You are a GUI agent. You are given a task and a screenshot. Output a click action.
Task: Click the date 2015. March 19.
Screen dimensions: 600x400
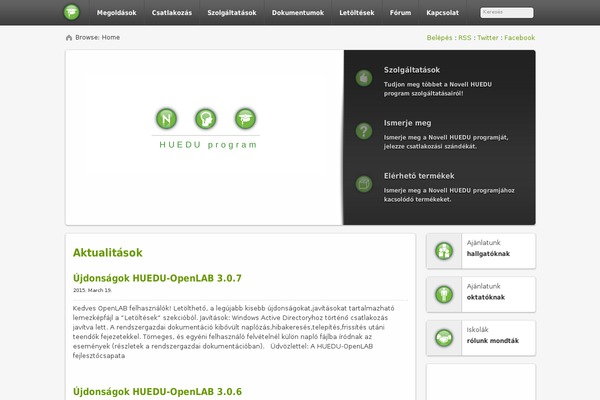point(92,290)
